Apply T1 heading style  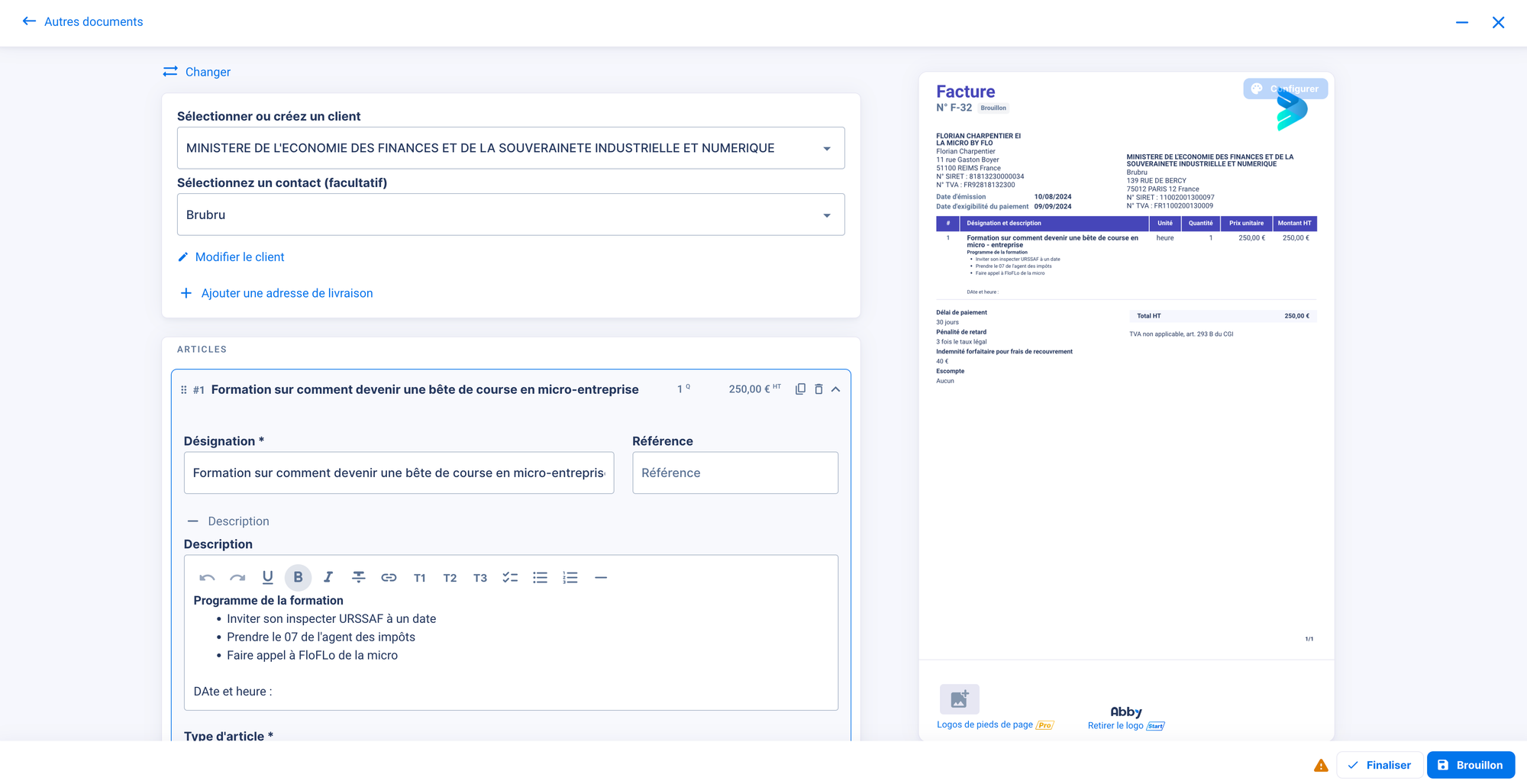coord(419,578)
